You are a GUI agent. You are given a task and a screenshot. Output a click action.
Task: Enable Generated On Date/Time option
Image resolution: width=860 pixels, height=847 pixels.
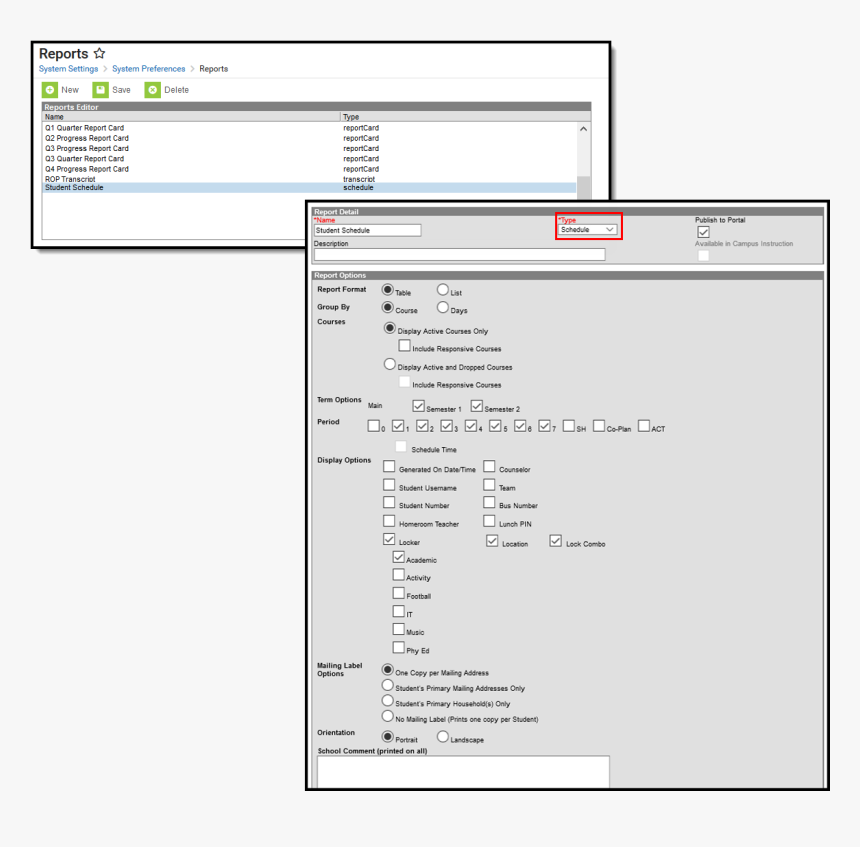tap(389, 466)
